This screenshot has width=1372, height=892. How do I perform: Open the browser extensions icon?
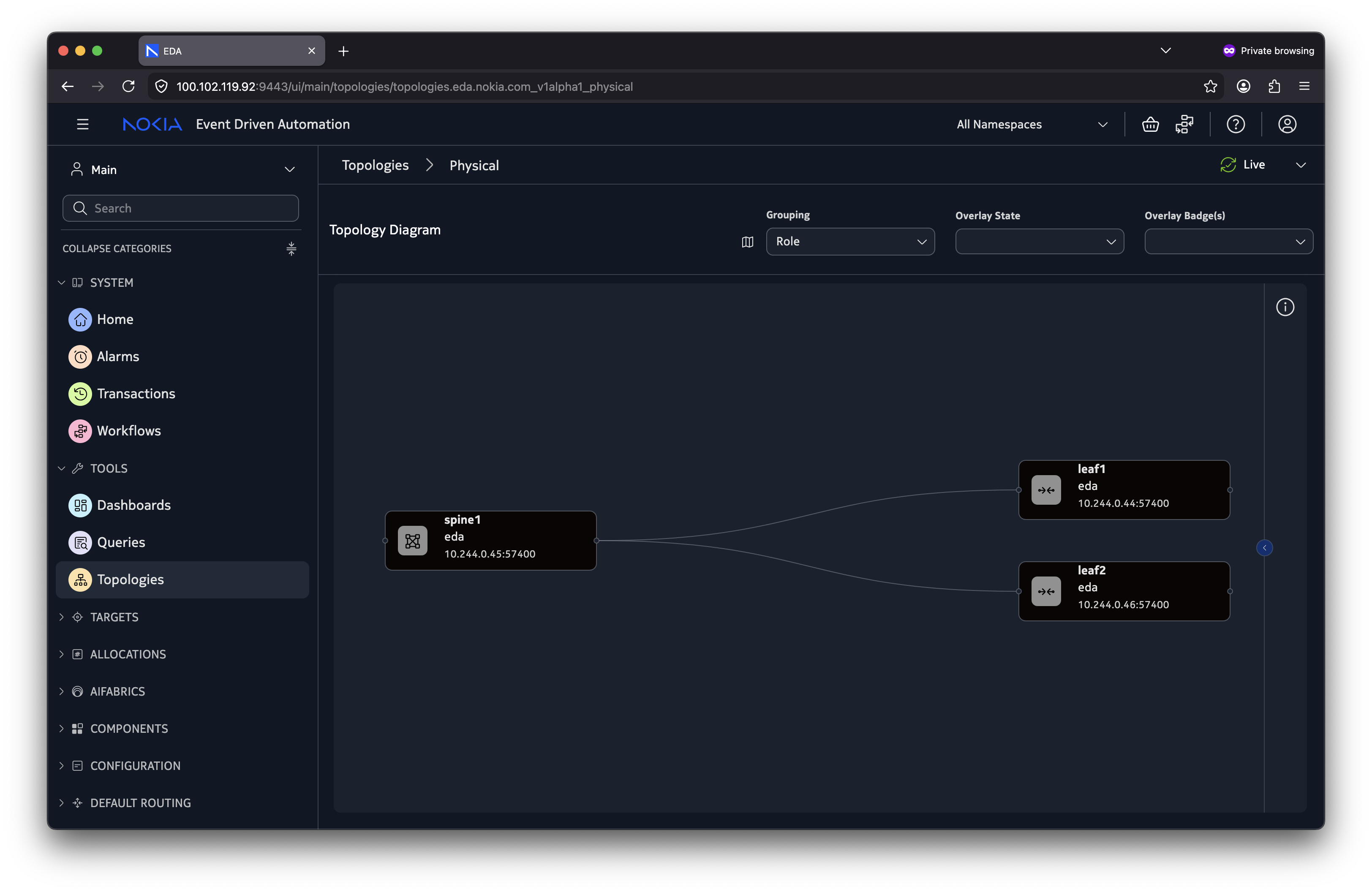(x=1274, y=87)
